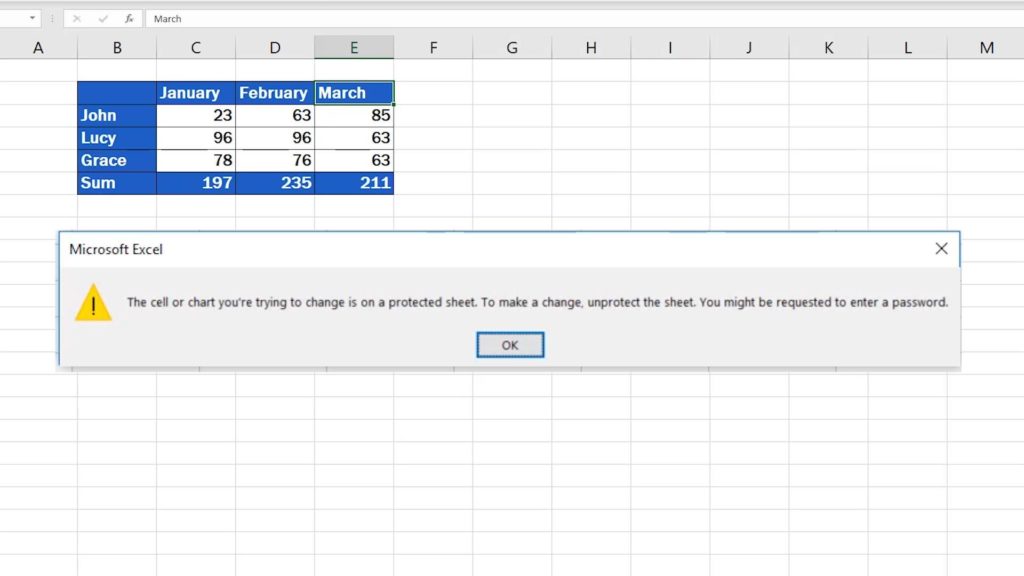Select column H header
The image size is (1024, 576).
591,48
